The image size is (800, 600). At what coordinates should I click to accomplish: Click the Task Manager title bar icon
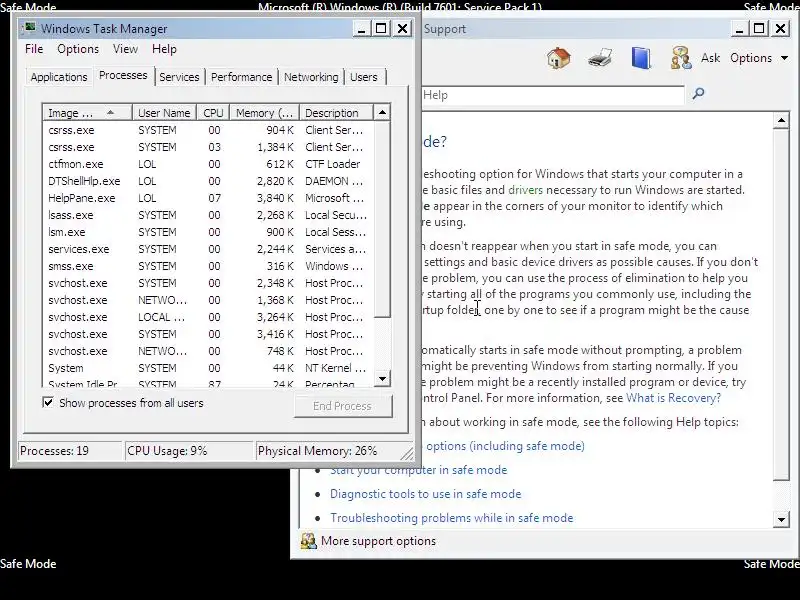(x=30, y=28)
